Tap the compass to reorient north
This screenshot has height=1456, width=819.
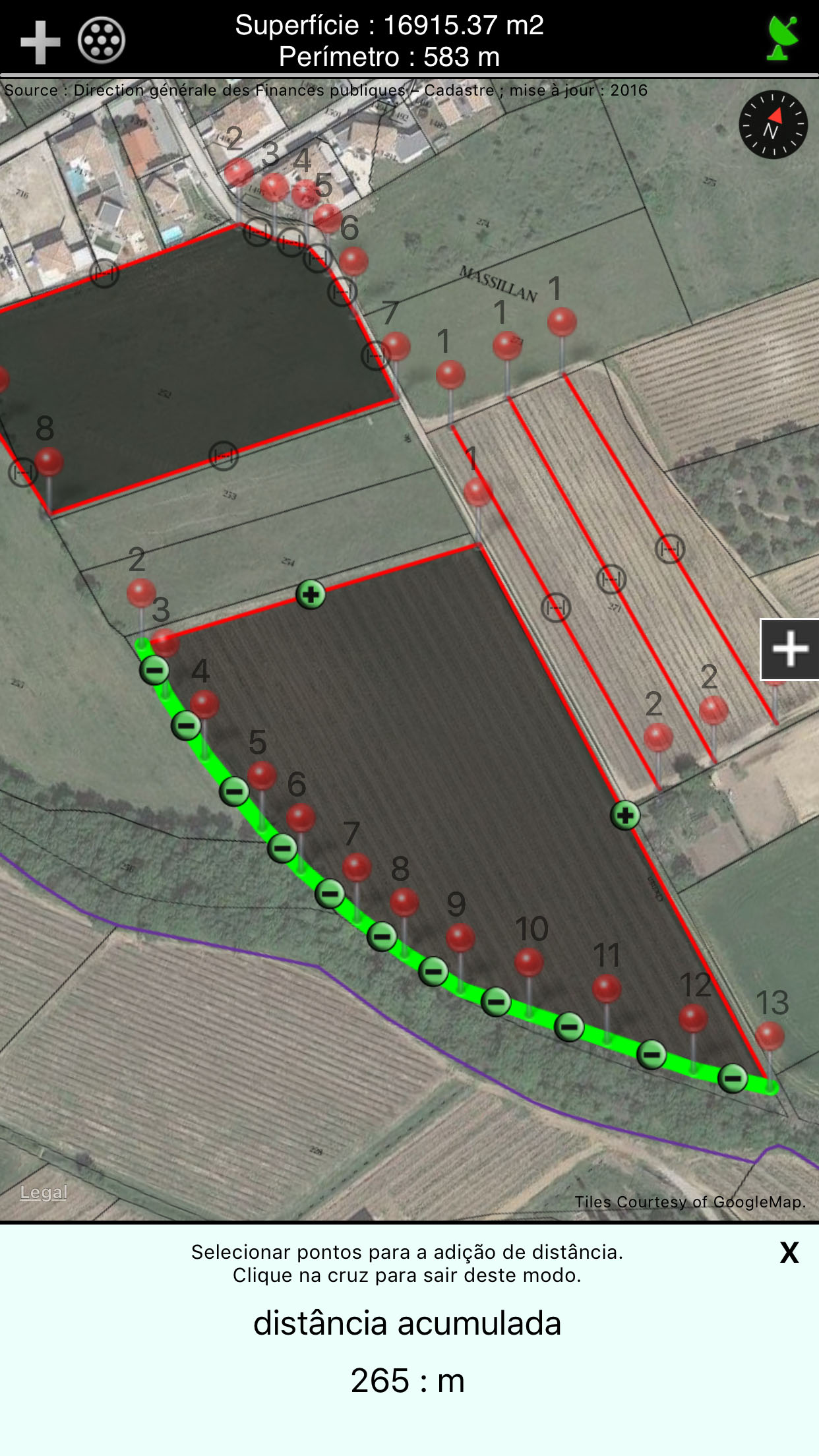(x=773, y=125)
